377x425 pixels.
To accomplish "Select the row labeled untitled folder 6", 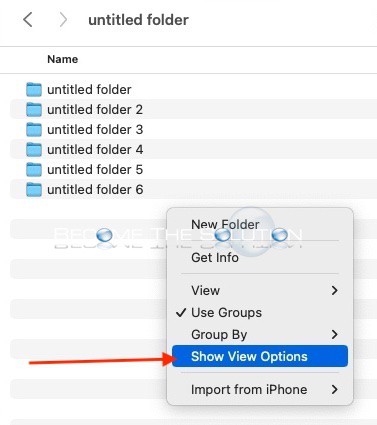I will [x=193, y=189].
